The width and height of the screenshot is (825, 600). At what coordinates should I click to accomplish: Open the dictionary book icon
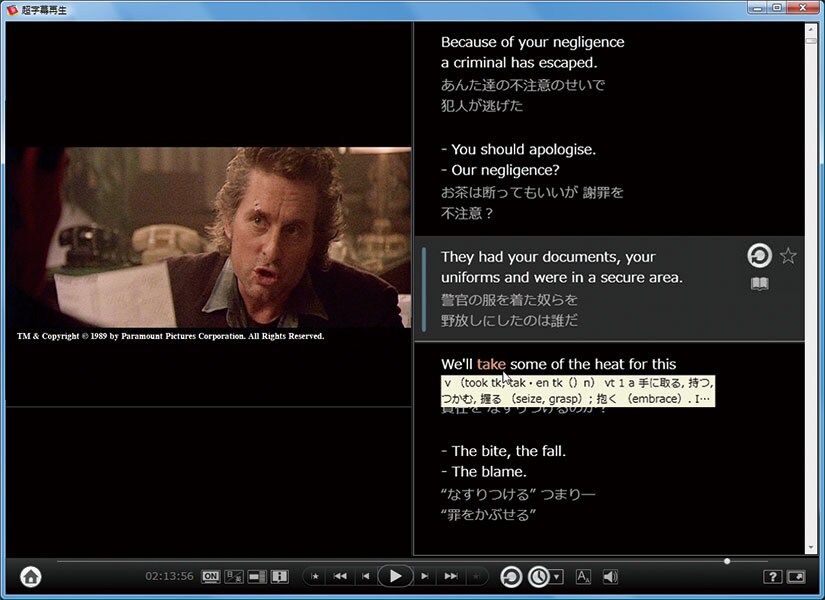[759, 284]
